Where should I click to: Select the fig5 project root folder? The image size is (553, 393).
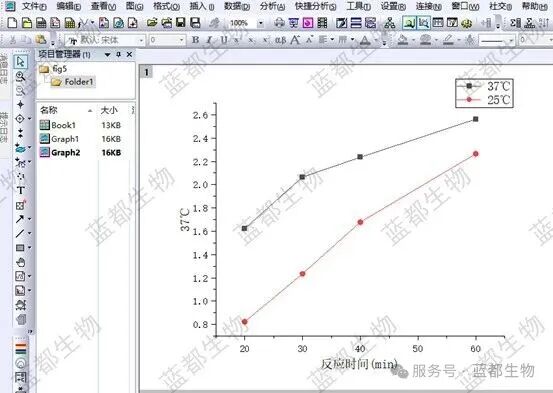(x=53, y=69)
